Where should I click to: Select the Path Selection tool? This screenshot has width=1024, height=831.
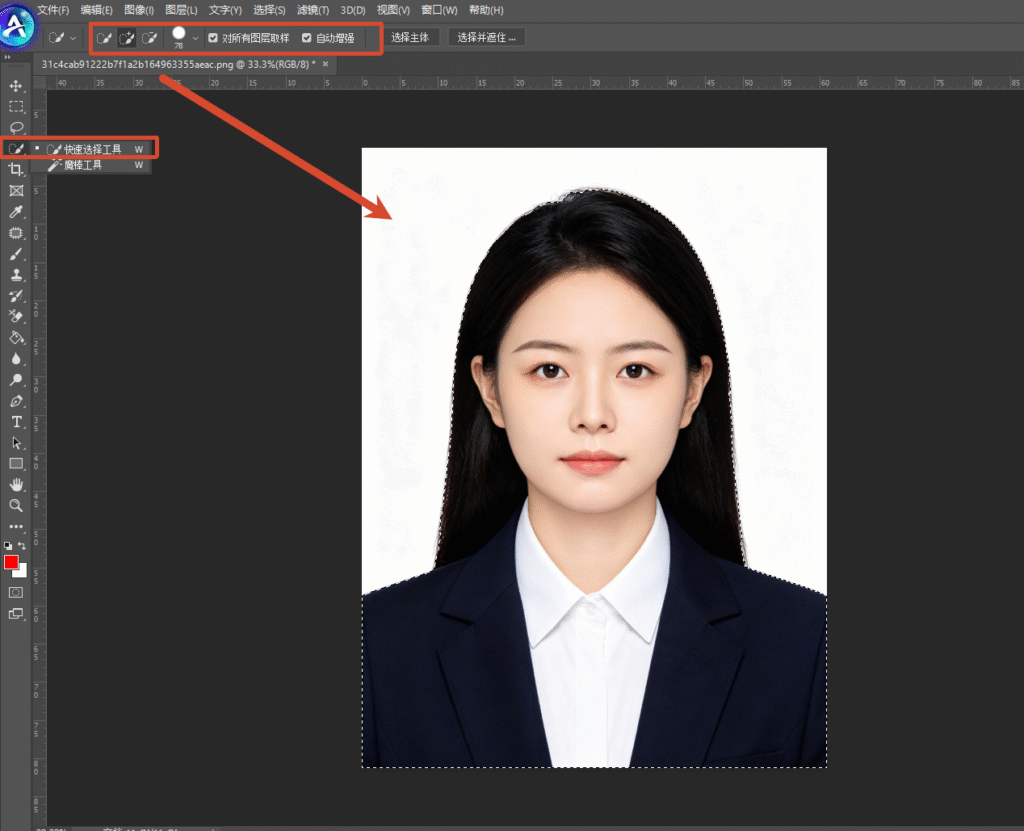point(16,443)
